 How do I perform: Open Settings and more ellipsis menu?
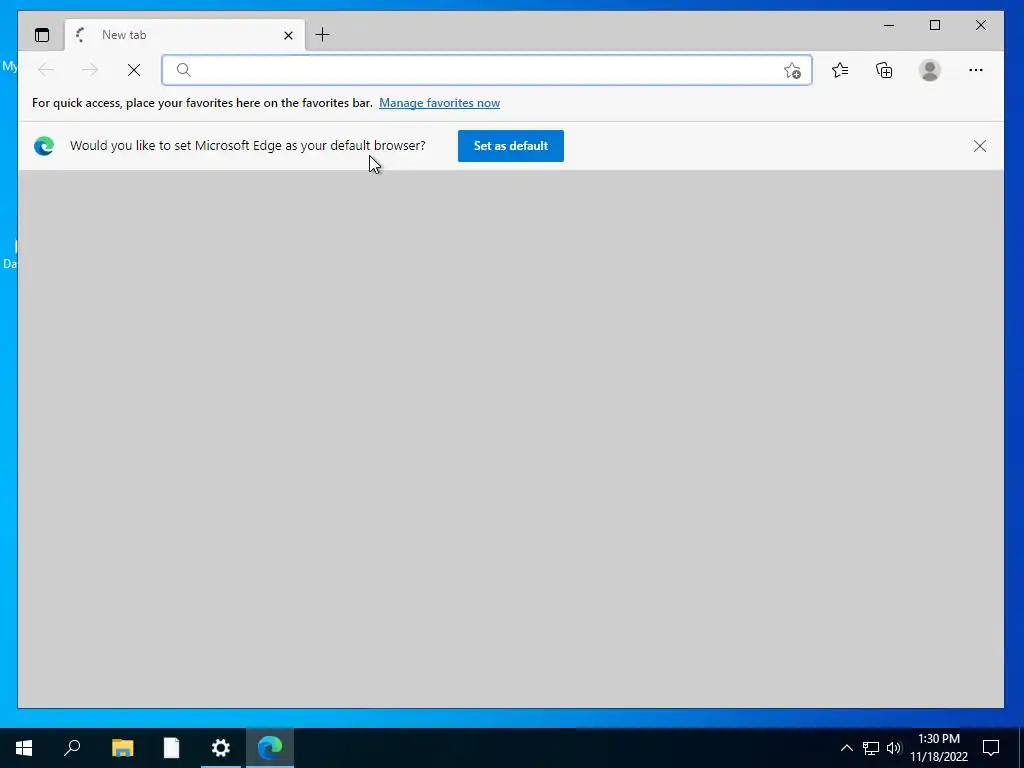click(x=976, y=70)
